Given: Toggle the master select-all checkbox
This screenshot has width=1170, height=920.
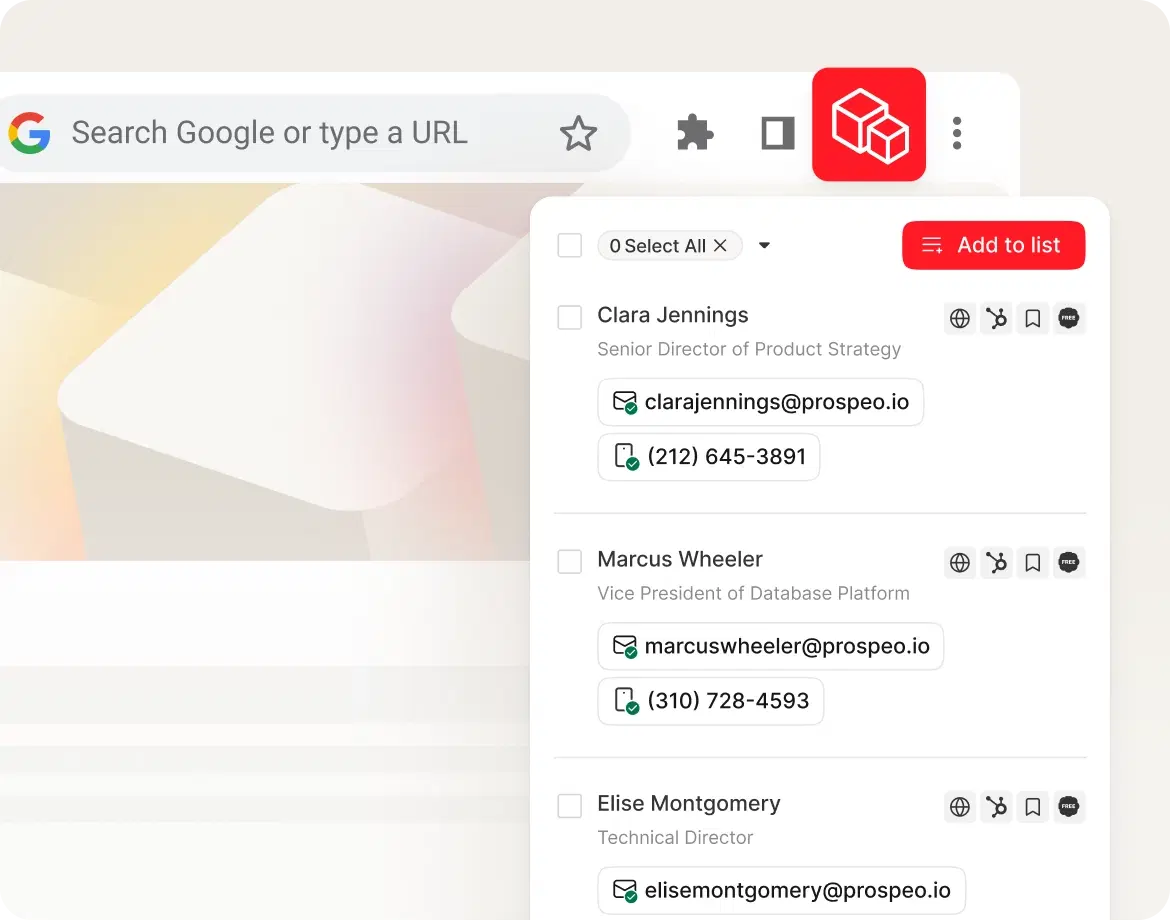Looking at the screenshot, I should pos(570,246).
